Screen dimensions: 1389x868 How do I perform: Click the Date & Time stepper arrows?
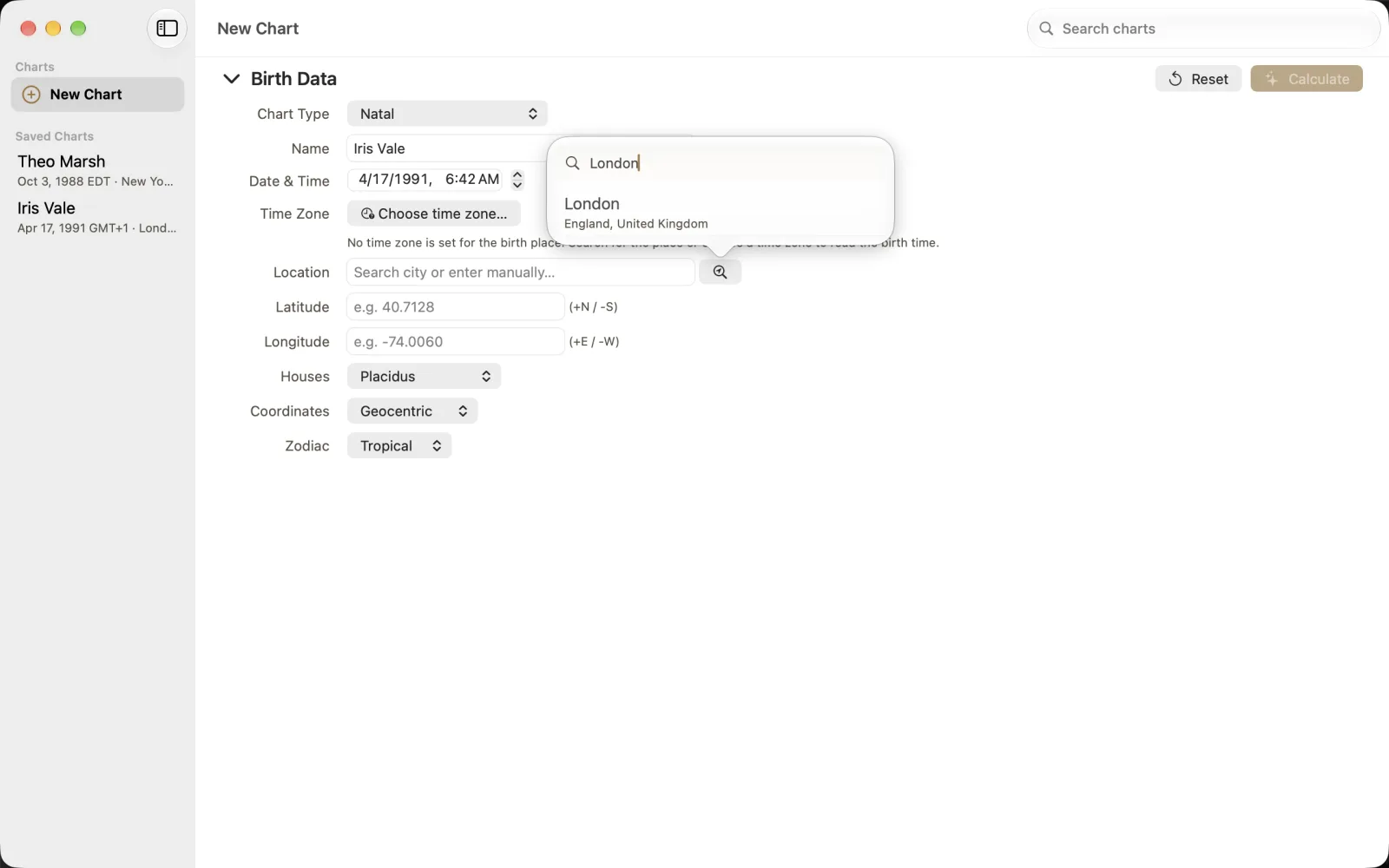coord(517,180)
